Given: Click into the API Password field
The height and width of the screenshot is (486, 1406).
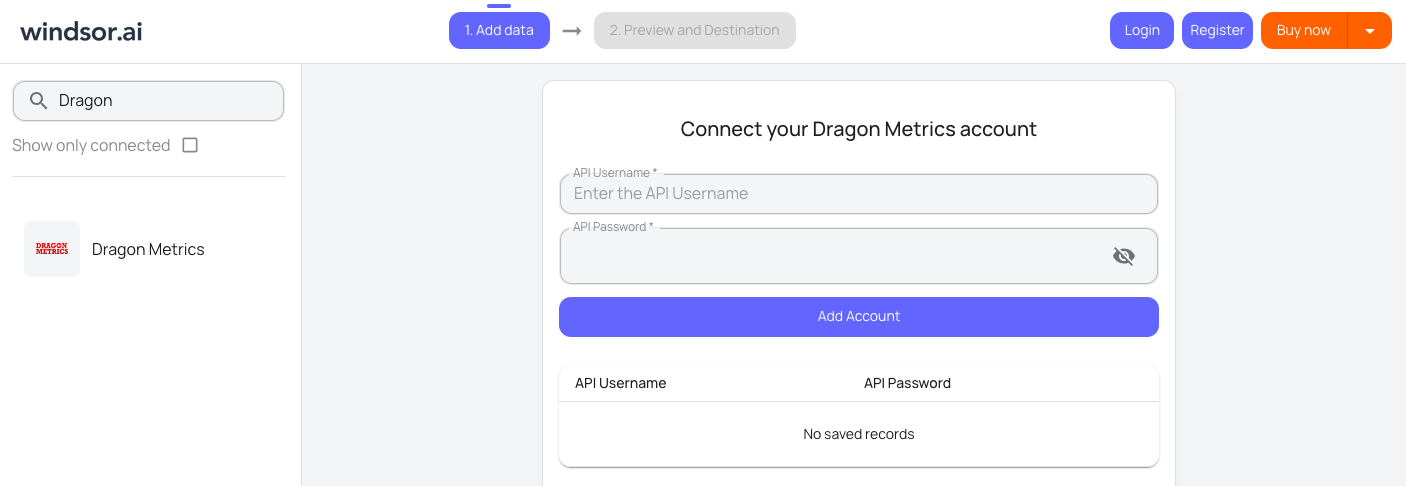Looking at the screenshot, I should pos(830,257).
